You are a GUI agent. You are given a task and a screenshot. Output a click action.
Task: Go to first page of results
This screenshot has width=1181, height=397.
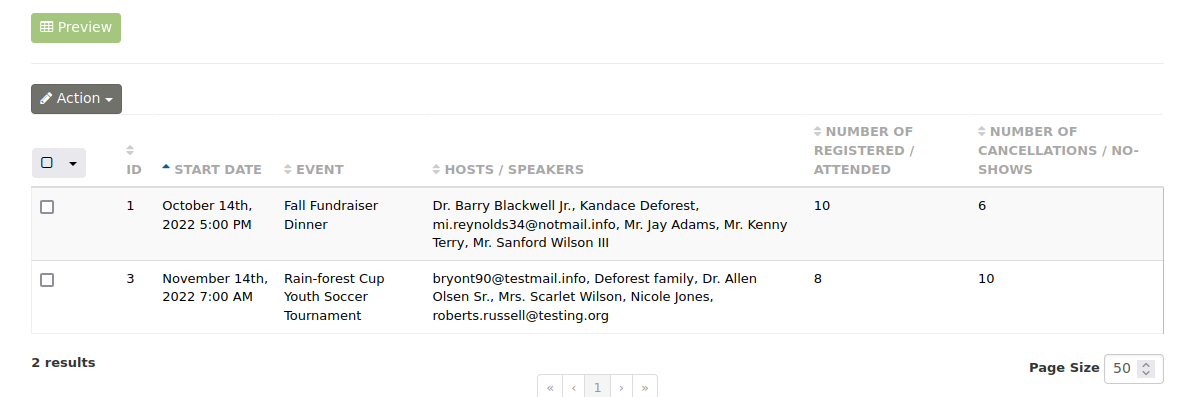point(550,387)
